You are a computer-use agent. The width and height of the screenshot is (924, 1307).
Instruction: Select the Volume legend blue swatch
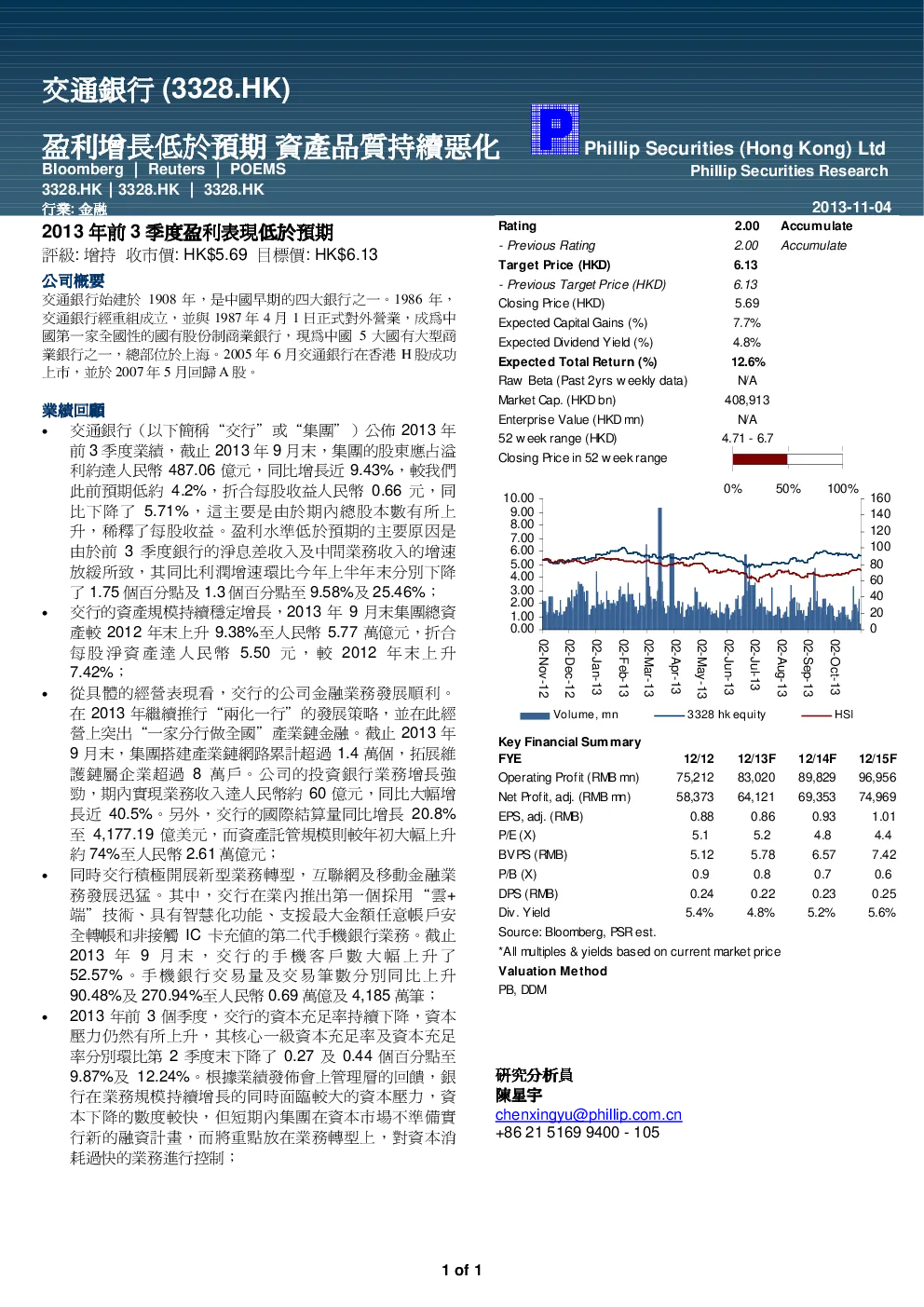coord(535,715)
